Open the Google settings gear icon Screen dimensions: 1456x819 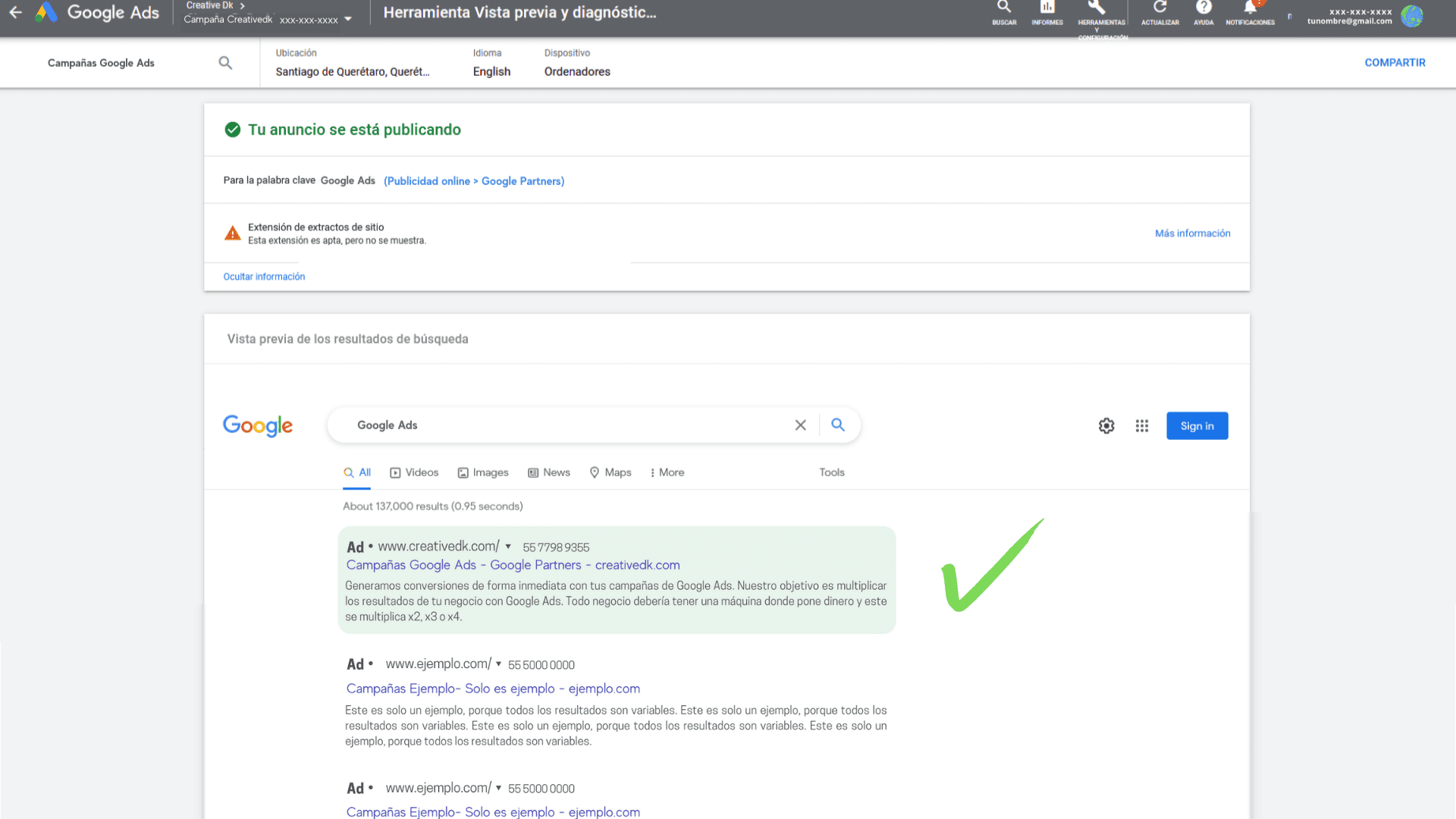tap(1106, 426)
